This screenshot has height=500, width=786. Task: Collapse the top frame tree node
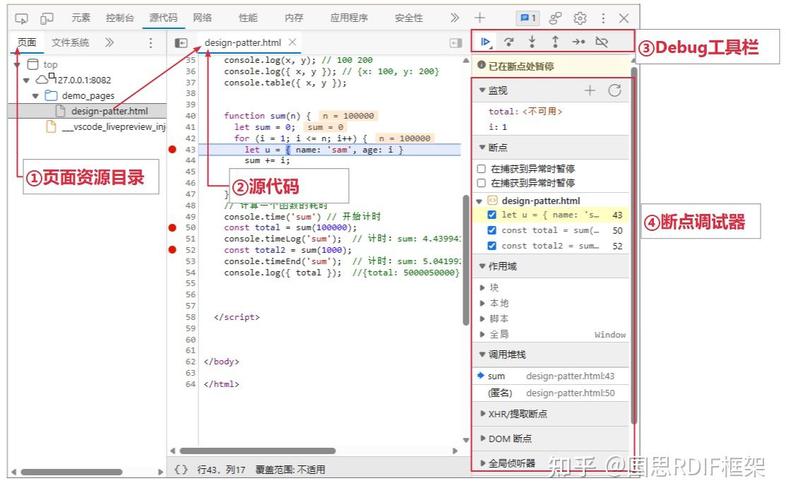17,65
